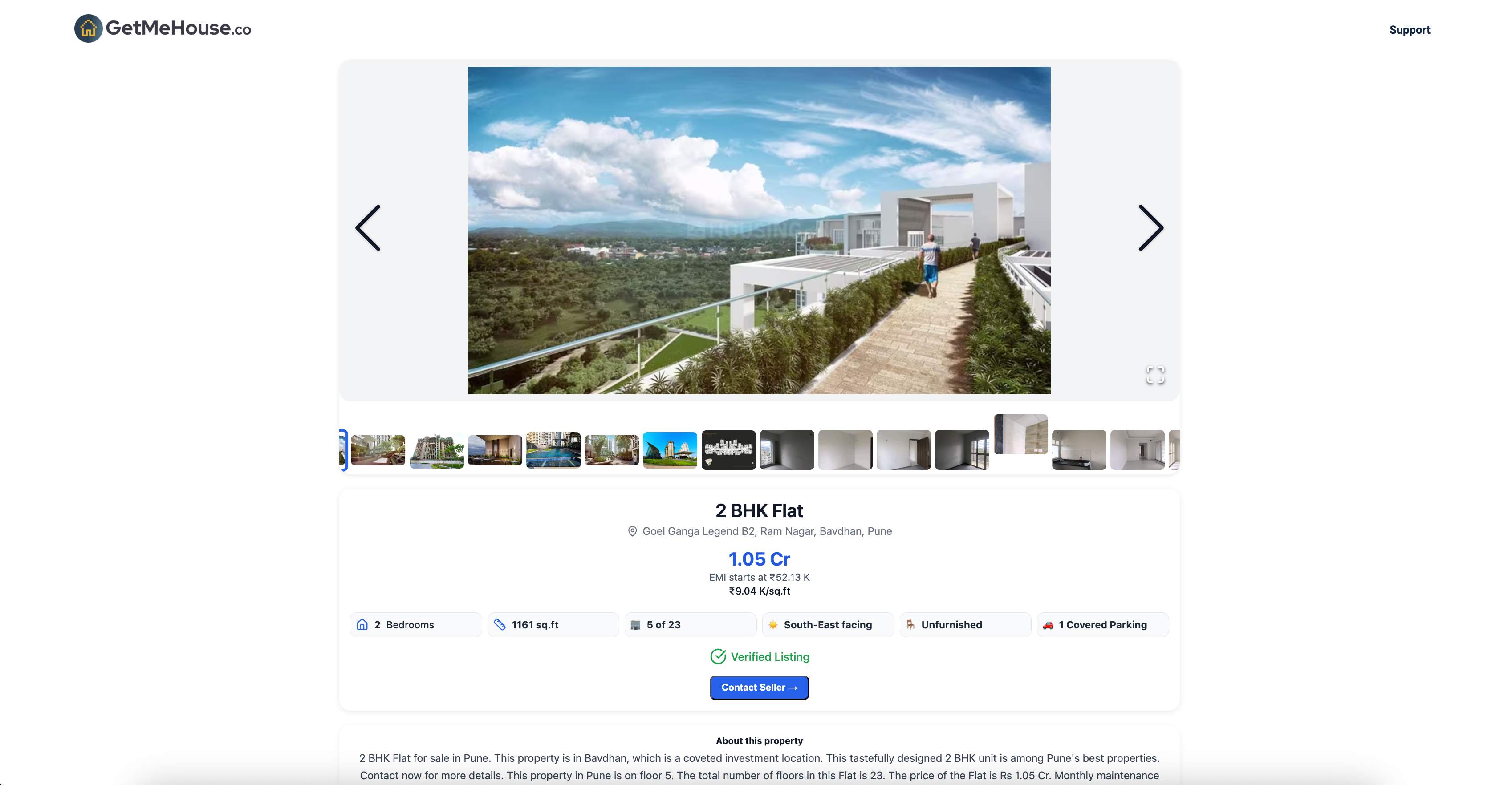Screen dimensions: 1512x785
Task: Click the 2 Bedrooms home icon
Action: [362, 625]
